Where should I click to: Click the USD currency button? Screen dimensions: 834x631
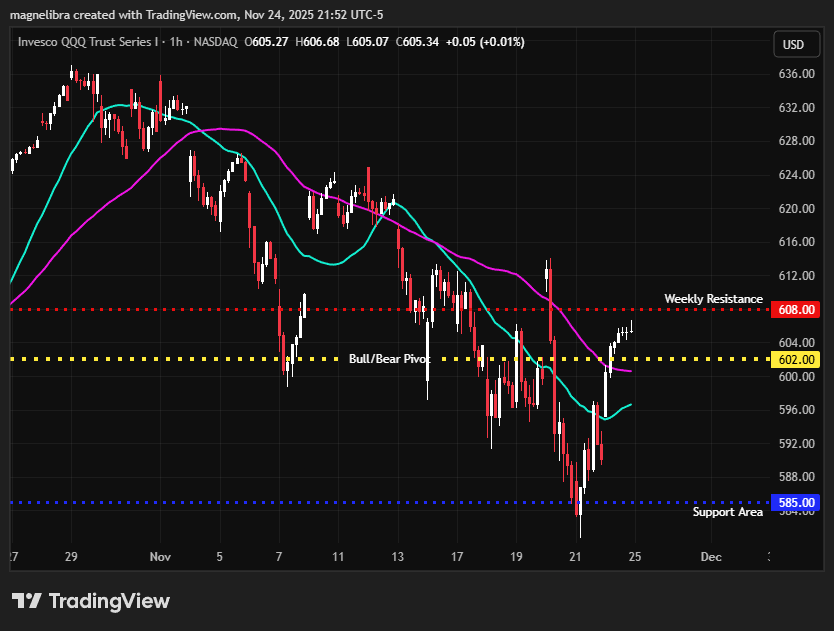[x=796, y=45]
